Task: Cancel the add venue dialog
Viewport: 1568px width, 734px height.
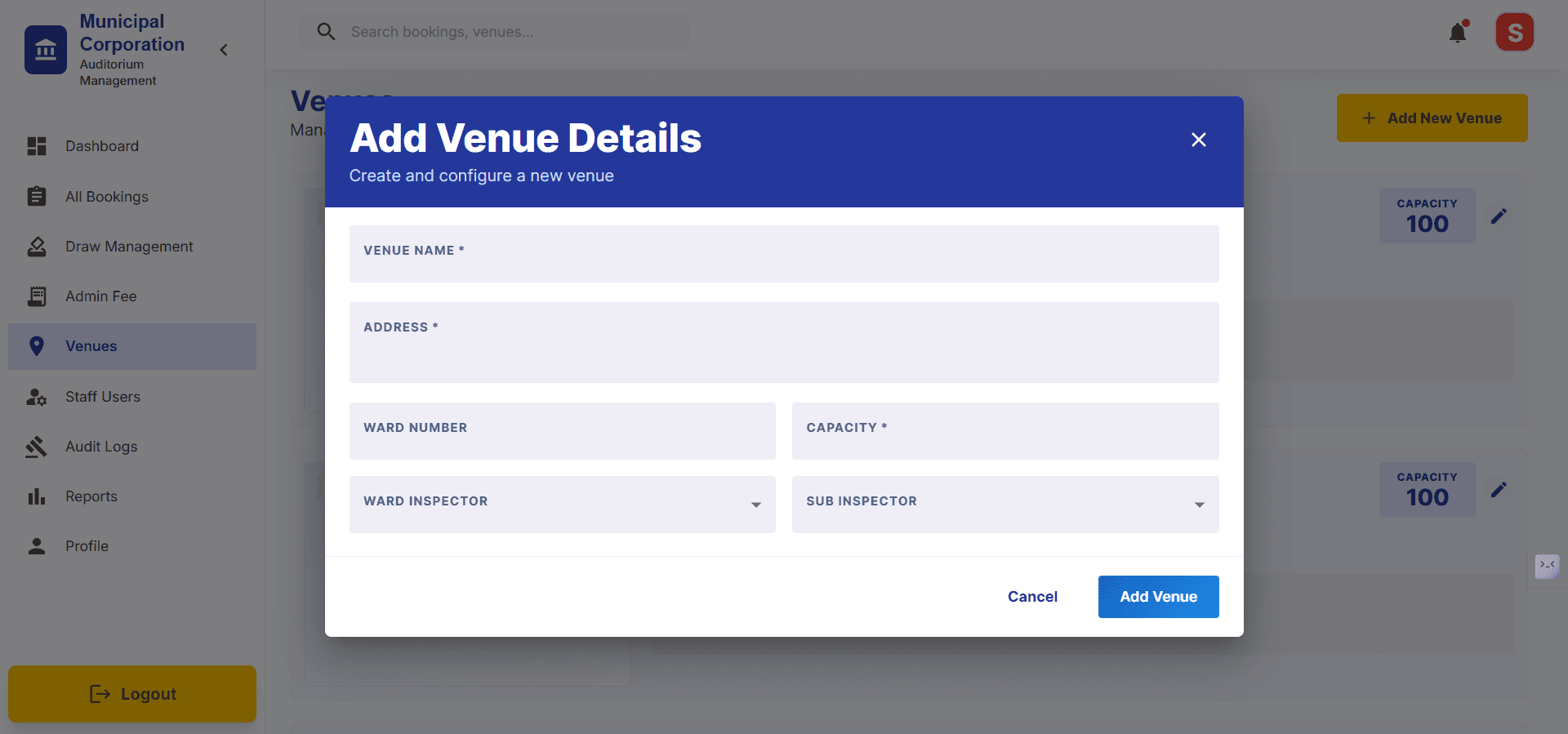Action: (1032, 597)
